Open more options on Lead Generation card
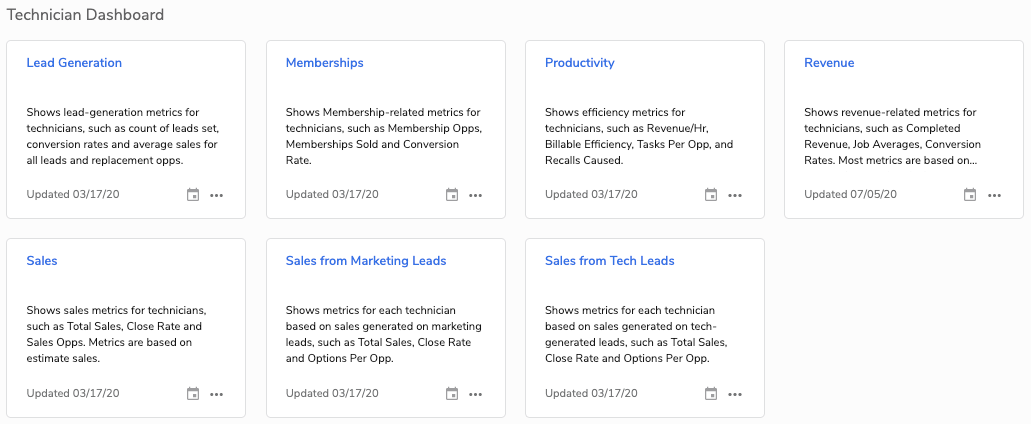The image size is (1031, 424). (217, 195)
